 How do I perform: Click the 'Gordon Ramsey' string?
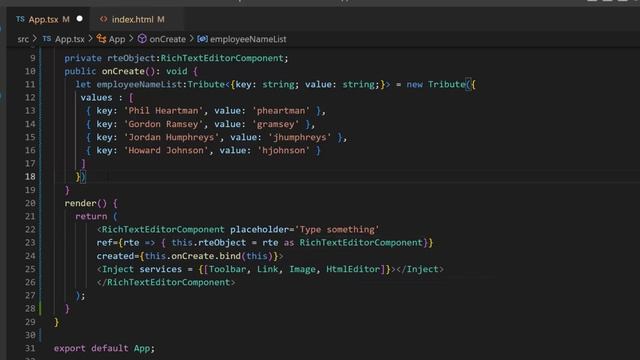click(163, 124)
